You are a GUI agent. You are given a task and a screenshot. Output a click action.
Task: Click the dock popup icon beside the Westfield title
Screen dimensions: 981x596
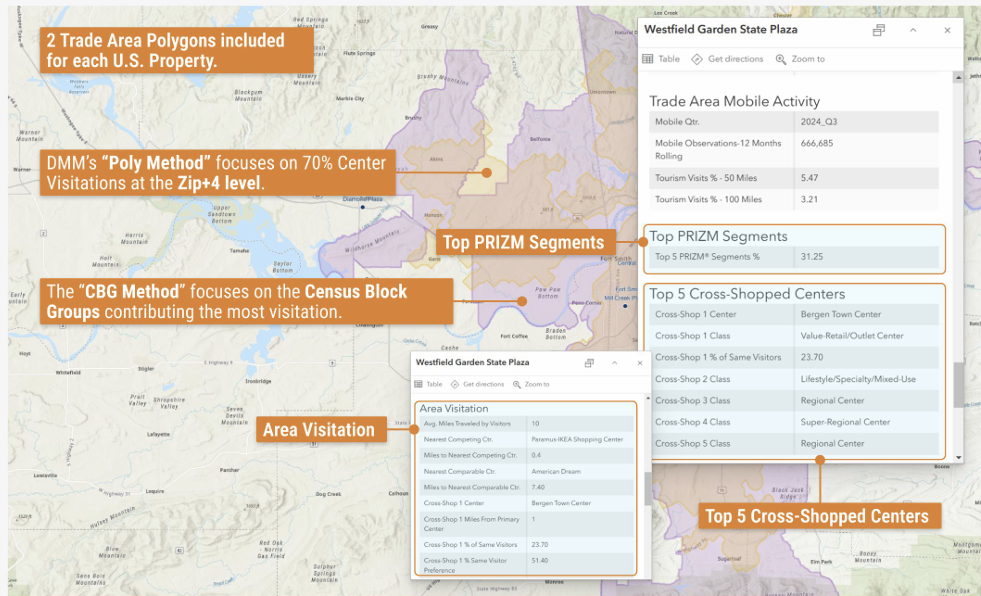pyautogui.click(x=879, y=30)
